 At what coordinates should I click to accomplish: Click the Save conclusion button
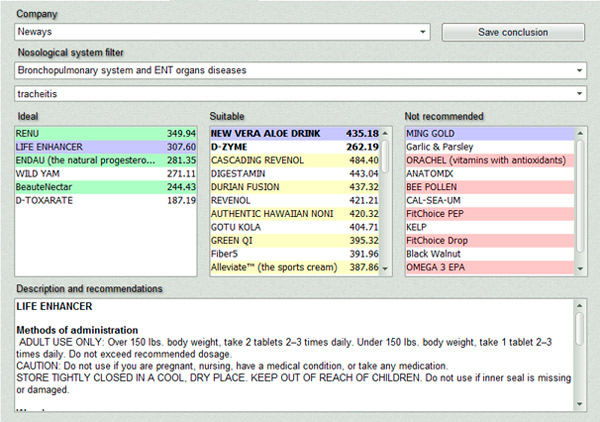pos(513,32)
